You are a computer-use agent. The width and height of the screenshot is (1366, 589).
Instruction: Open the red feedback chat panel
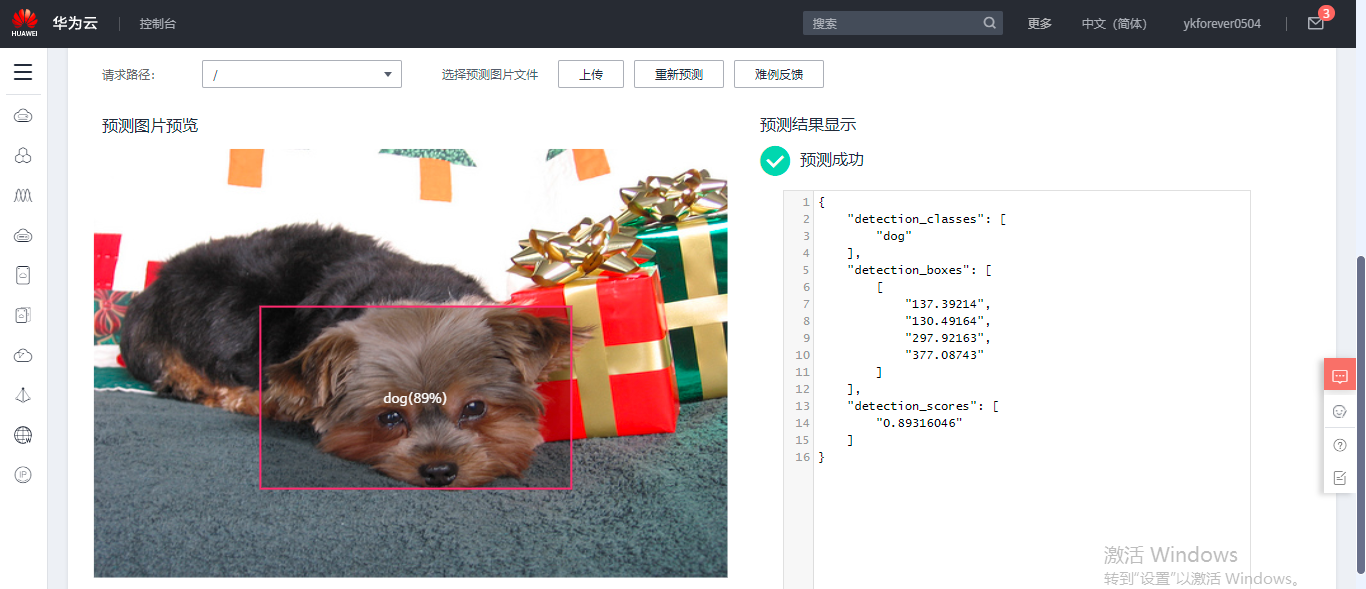tap(1340, 374)
